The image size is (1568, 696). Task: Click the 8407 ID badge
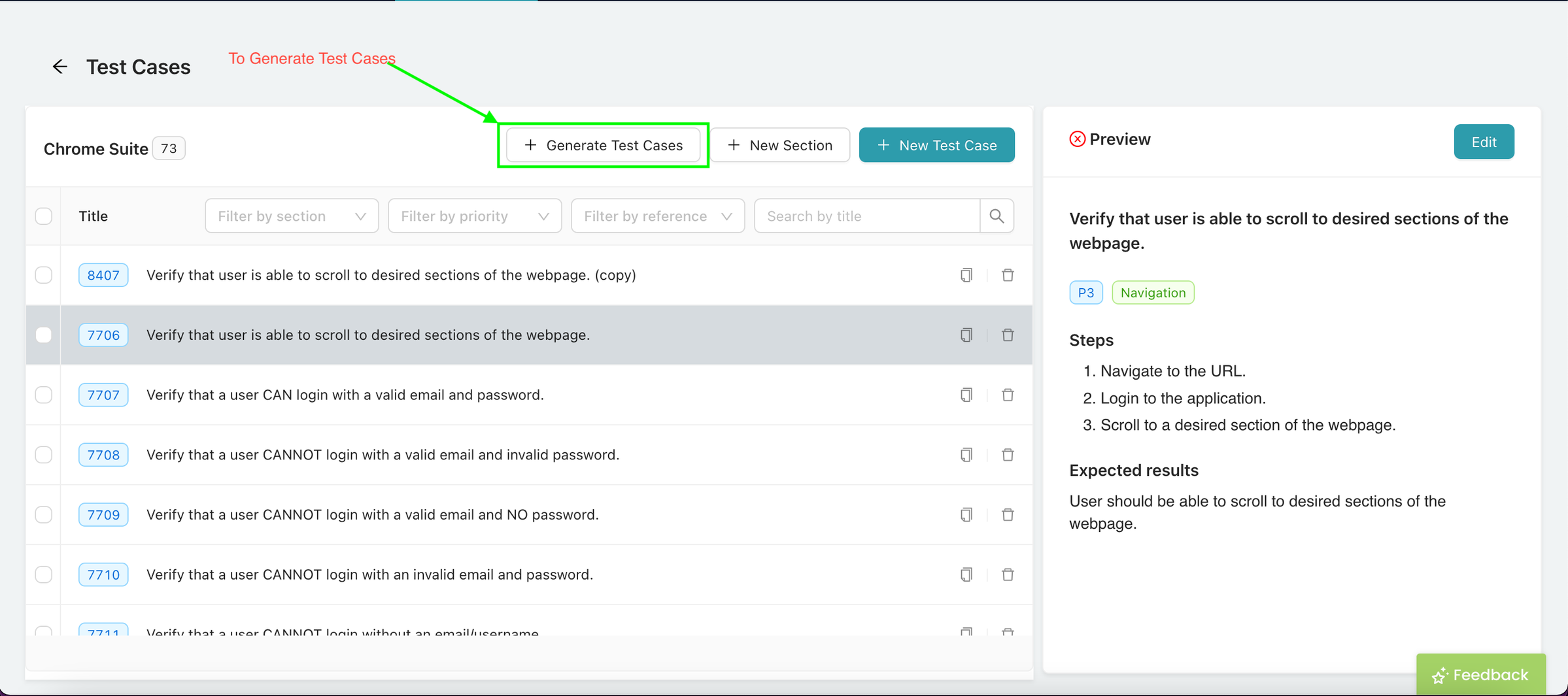[103, 275]
